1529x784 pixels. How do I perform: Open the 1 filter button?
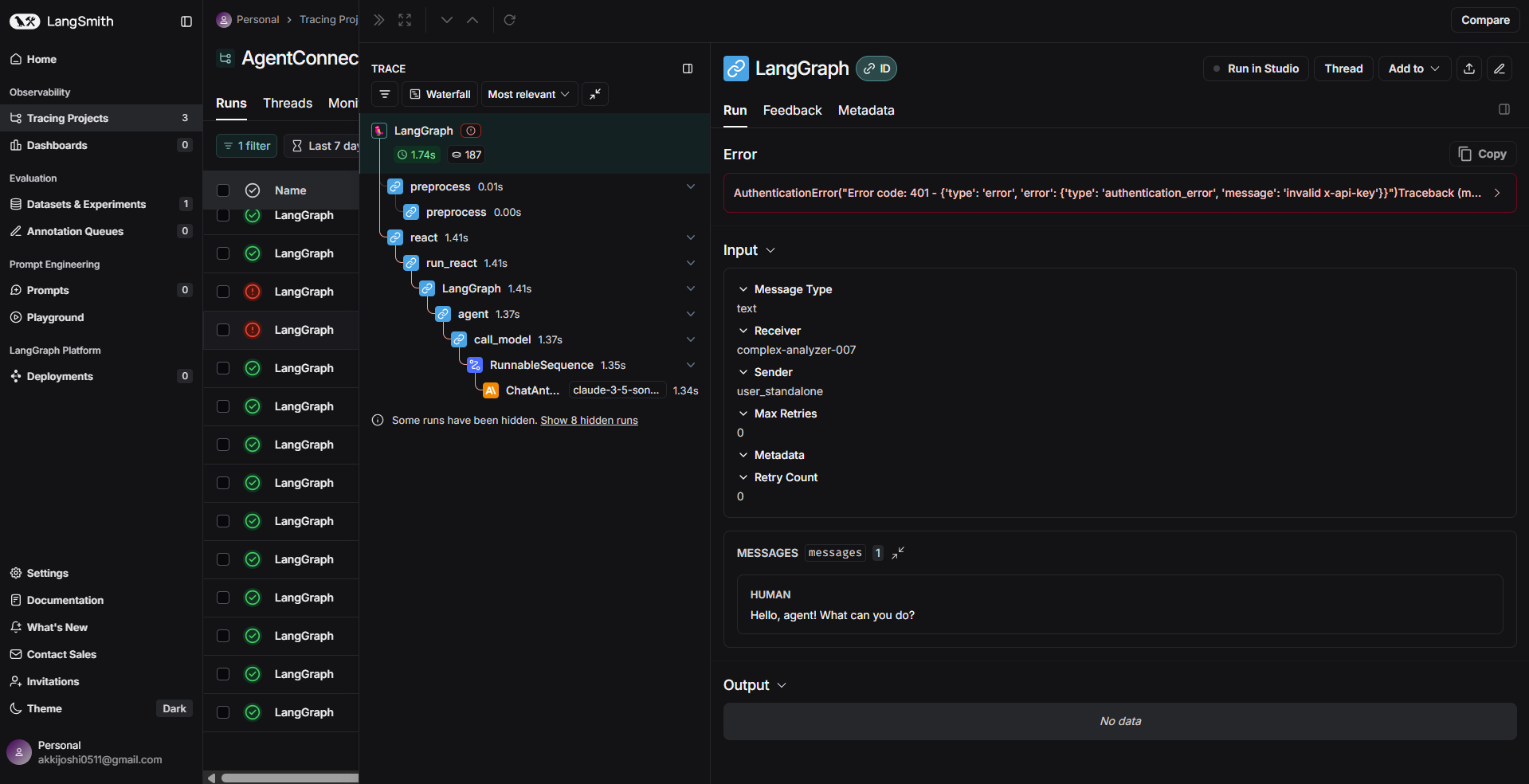(x=247, y=146)
